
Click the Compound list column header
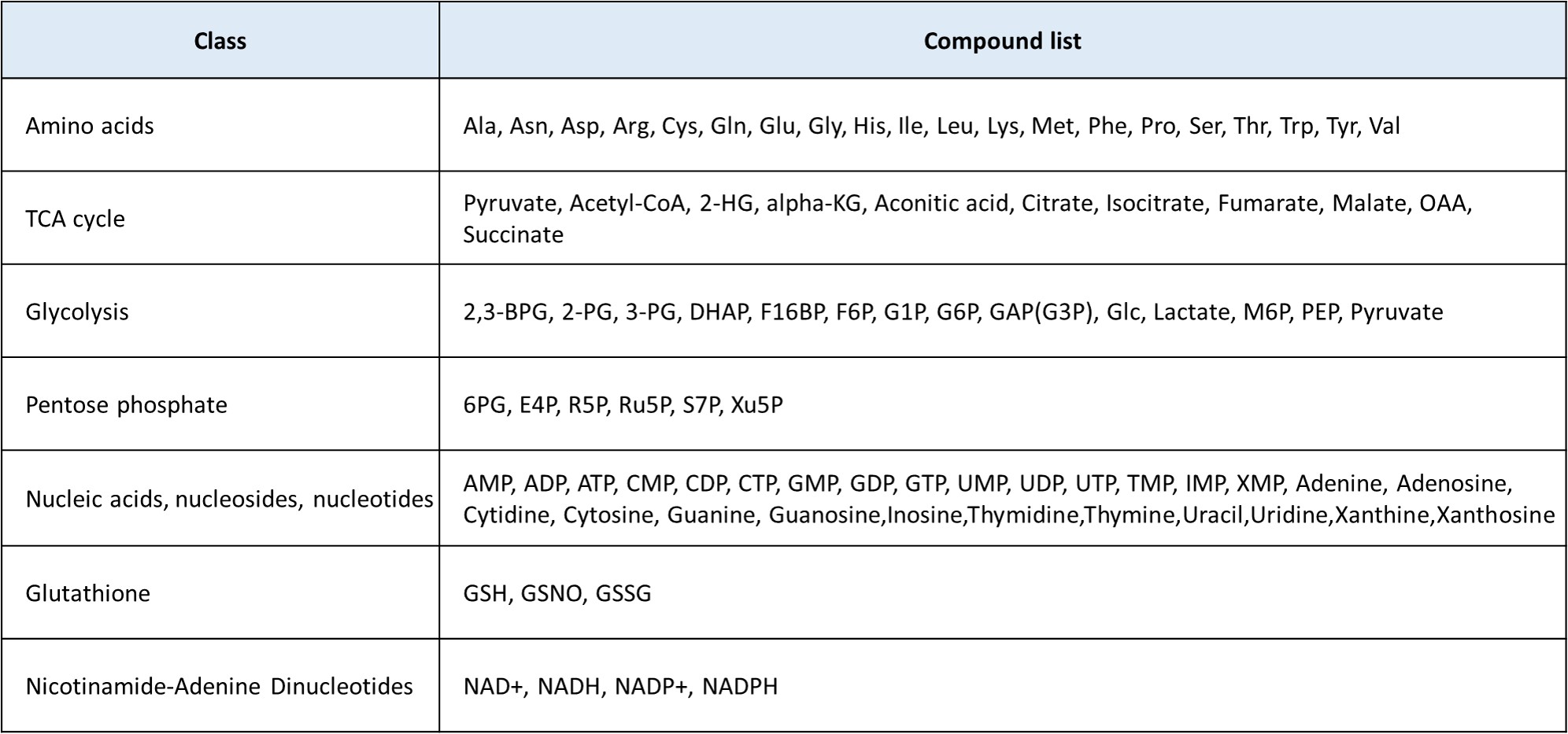pos(1002,40)
